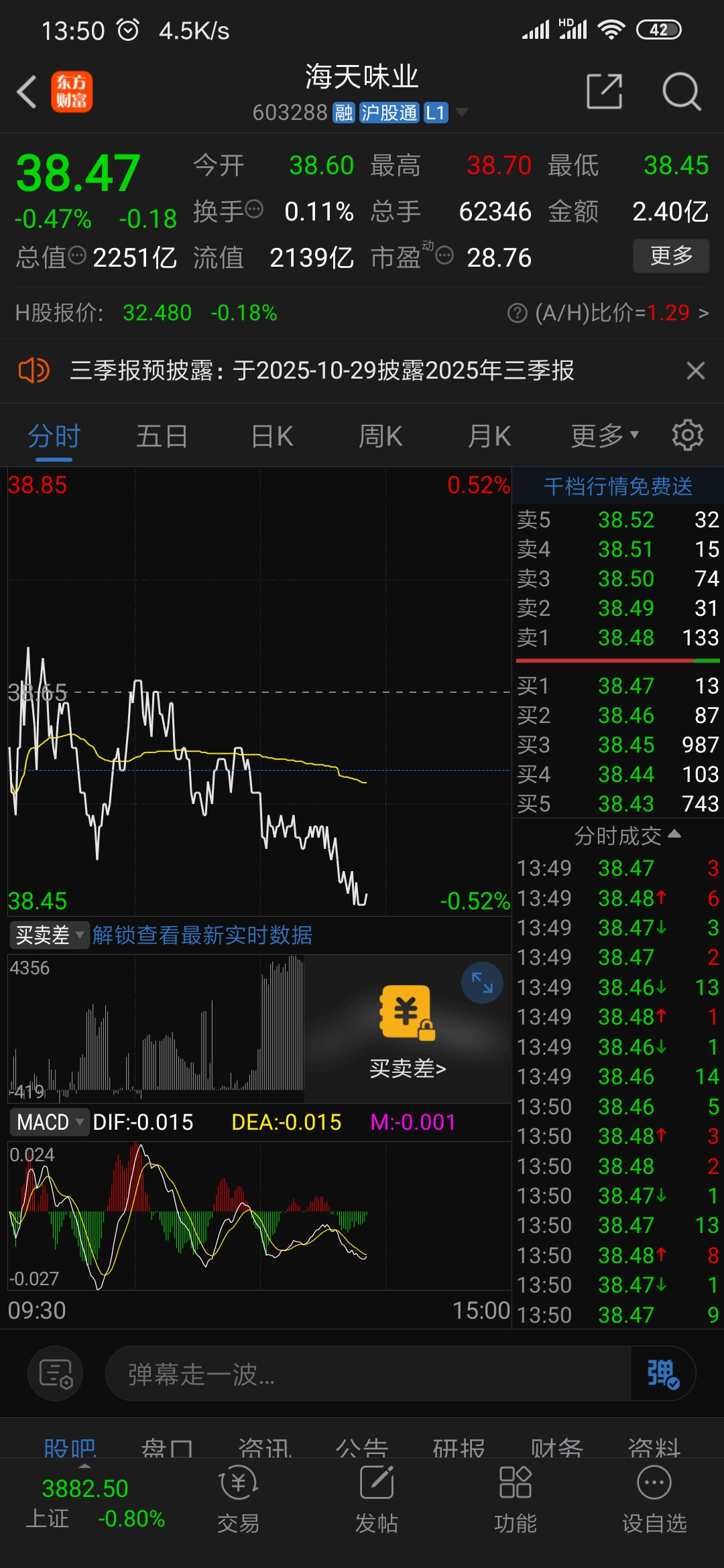Open the MACD indicator dropdown
The image size is (724, 1568).
point(50,1122)
